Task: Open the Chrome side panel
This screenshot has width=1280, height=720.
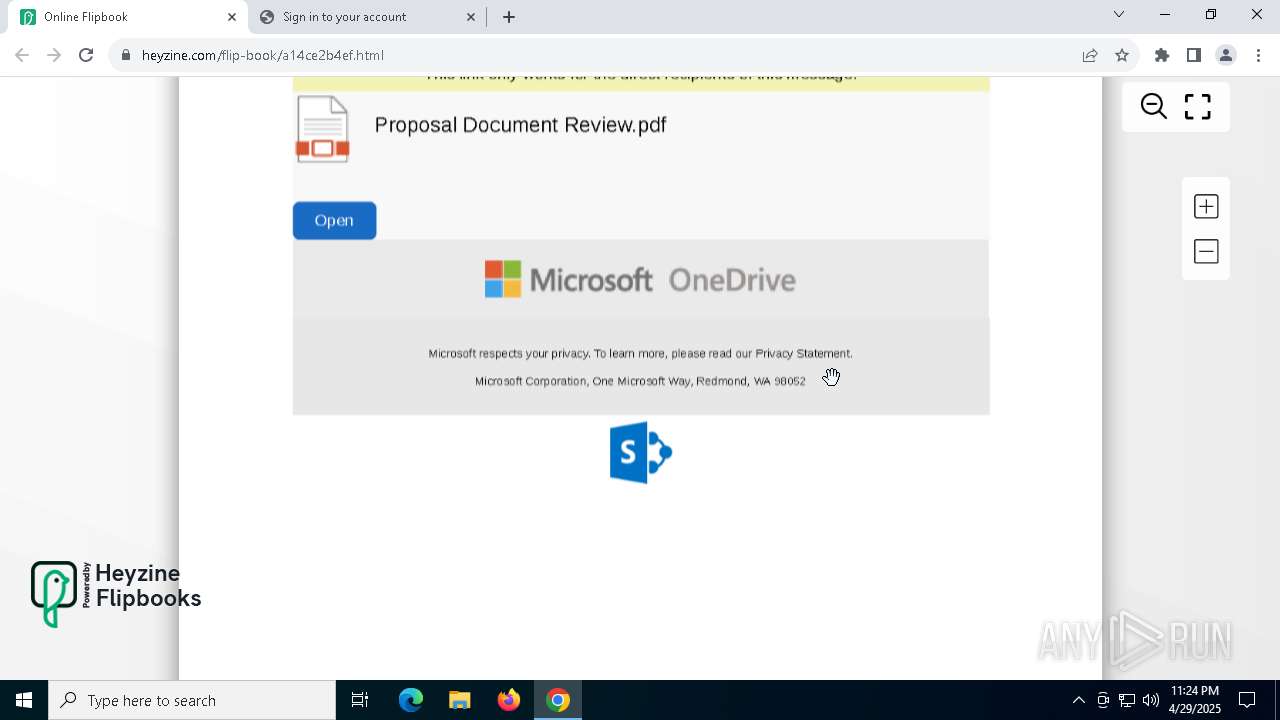Action: pyautogui.click(x=1194, y=55)
